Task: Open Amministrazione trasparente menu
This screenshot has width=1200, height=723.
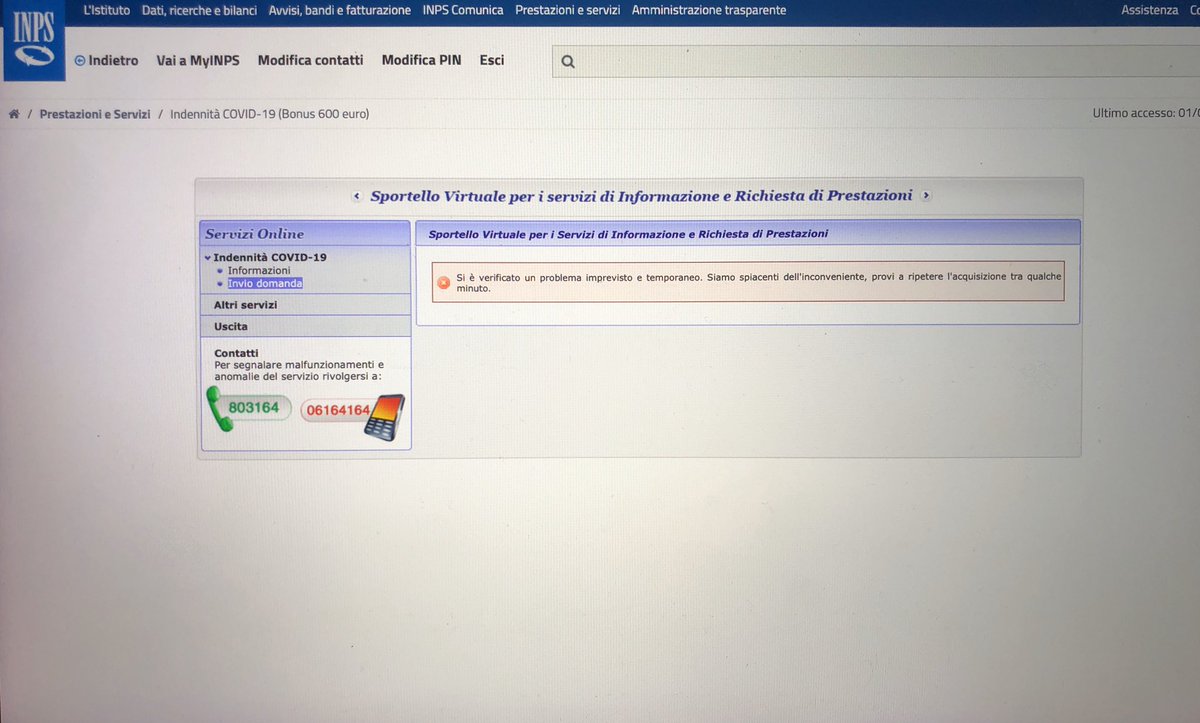Action: pos(709,10)
